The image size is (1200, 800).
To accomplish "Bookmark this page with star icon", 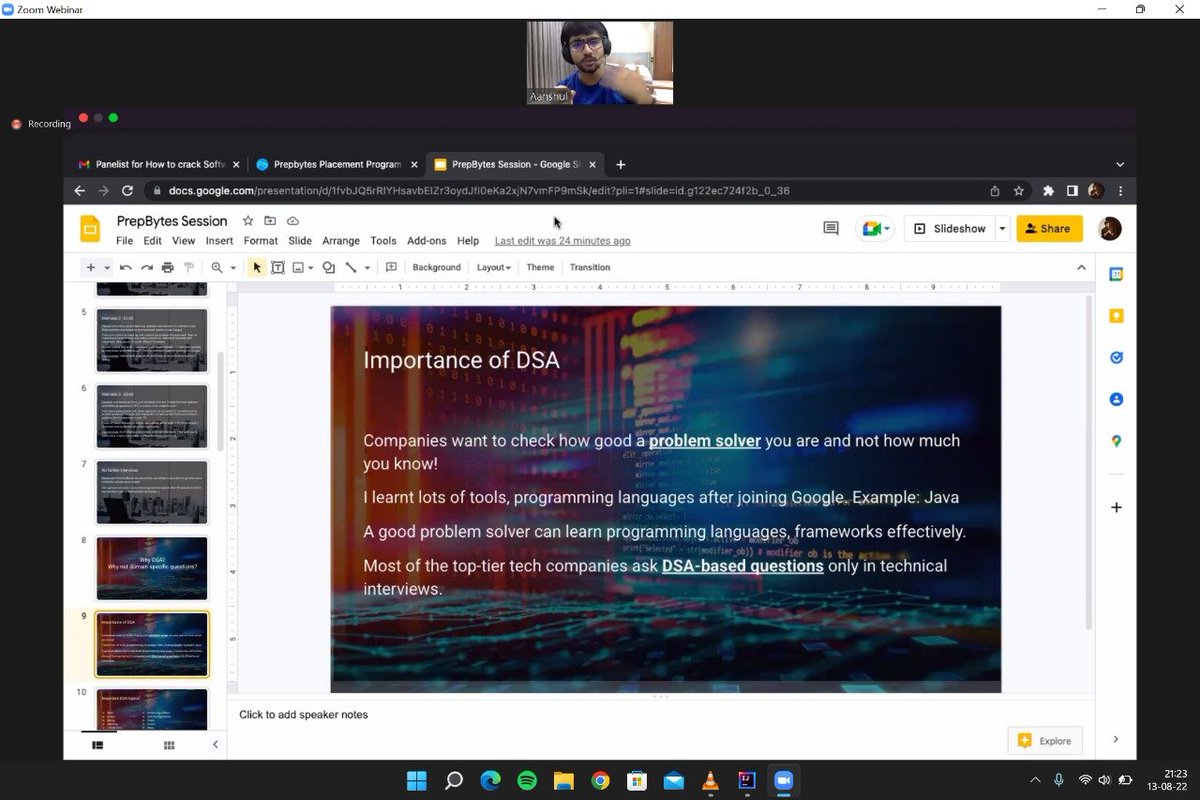I will pos(1019,190).
